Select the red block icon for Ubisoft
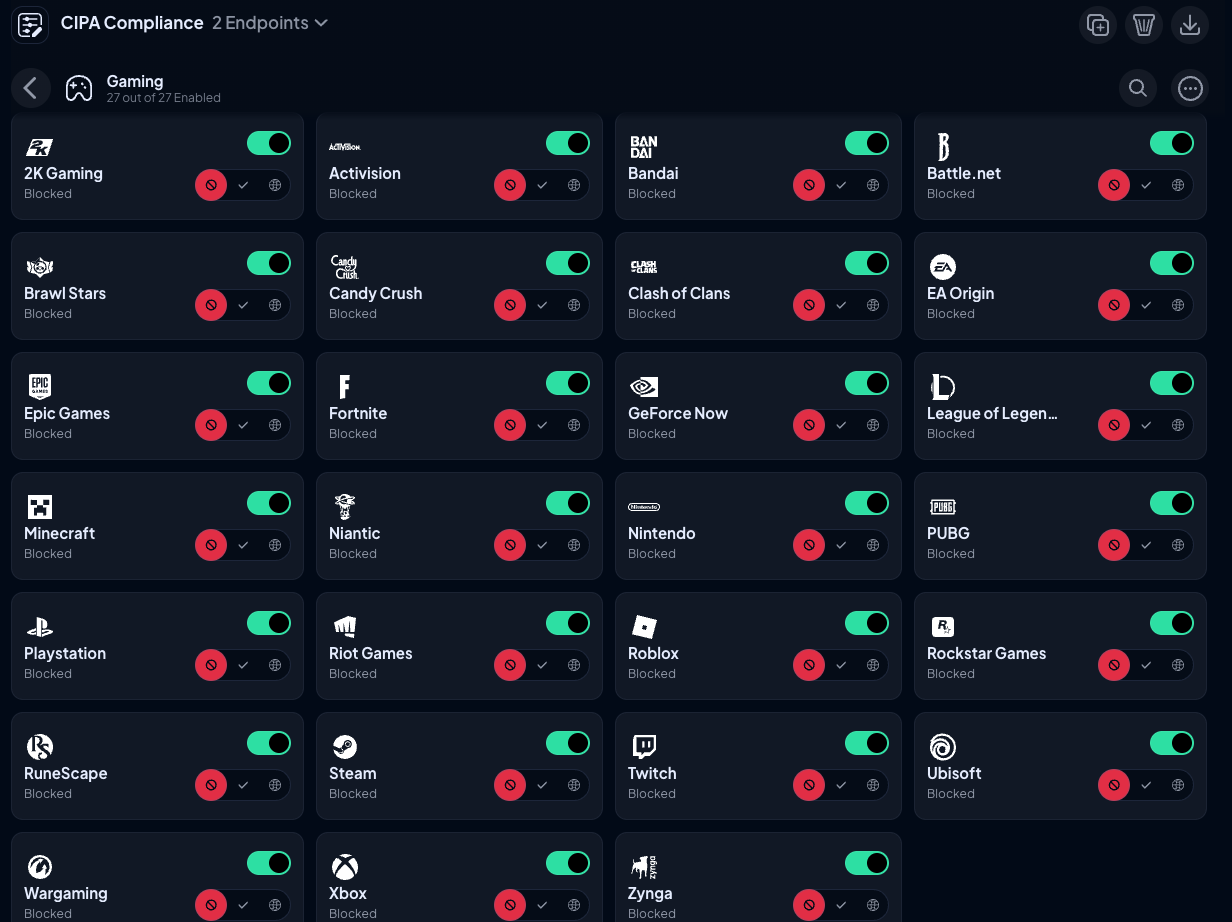Image resolution: width=1232 pixels, height=922 pixels. 1114,785
